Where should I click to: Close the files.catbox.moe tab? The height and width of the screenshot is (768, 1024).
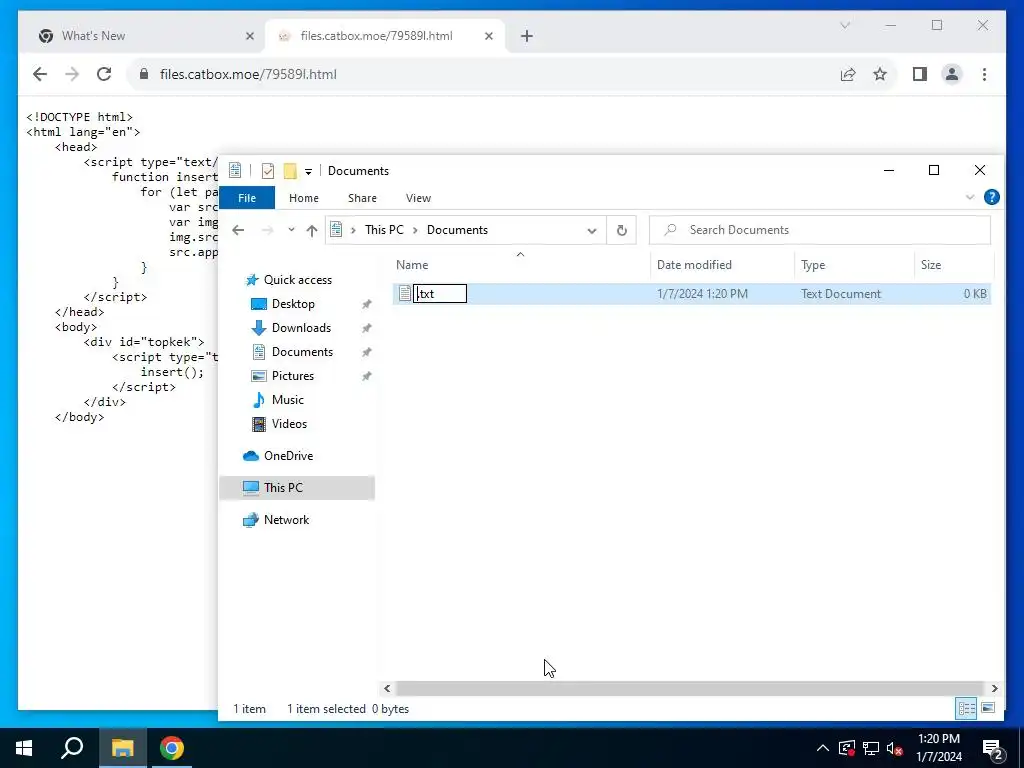point(488,36)
